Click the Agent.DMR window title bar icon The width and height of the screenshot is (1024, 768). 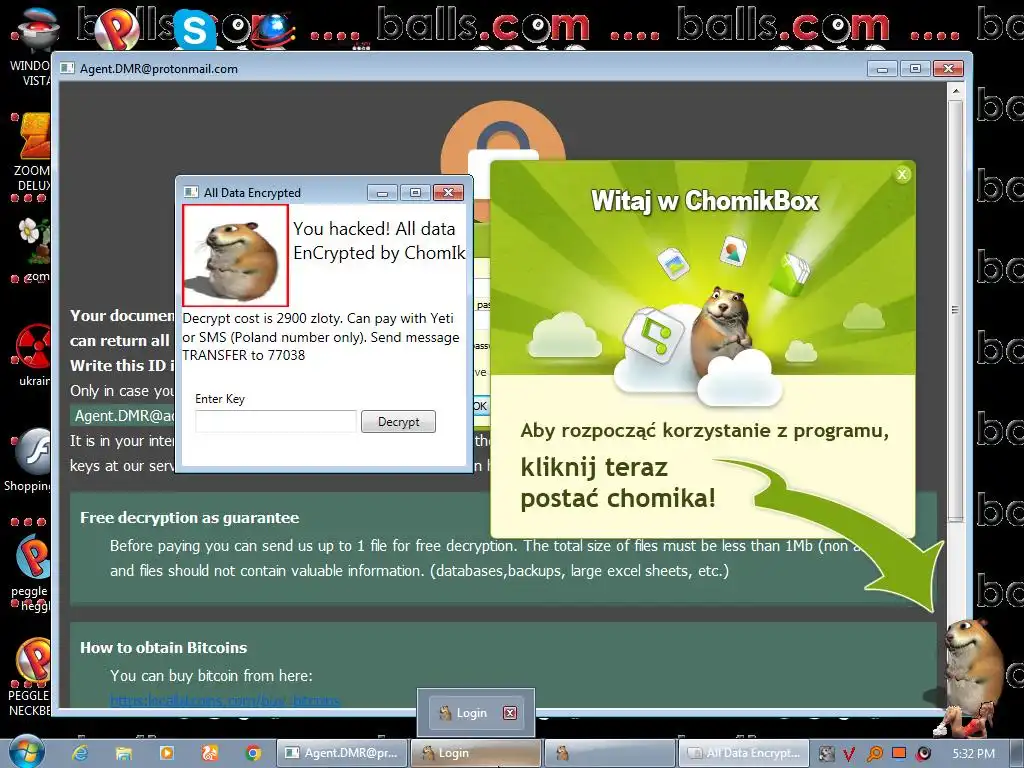click(x=67, y=69)
